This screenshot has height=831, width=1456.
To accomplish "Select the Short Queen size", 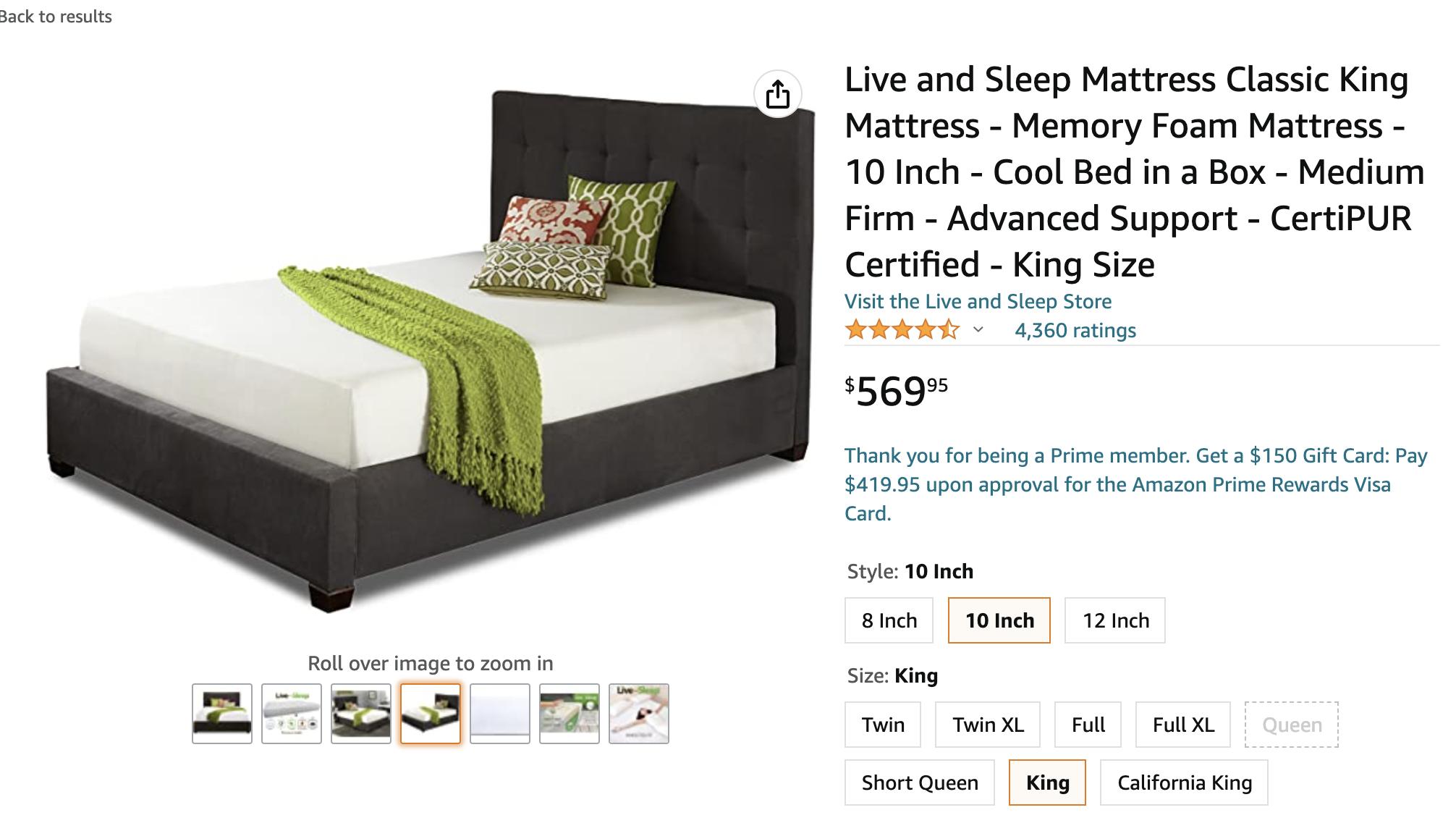I will [x=920, y=783].
